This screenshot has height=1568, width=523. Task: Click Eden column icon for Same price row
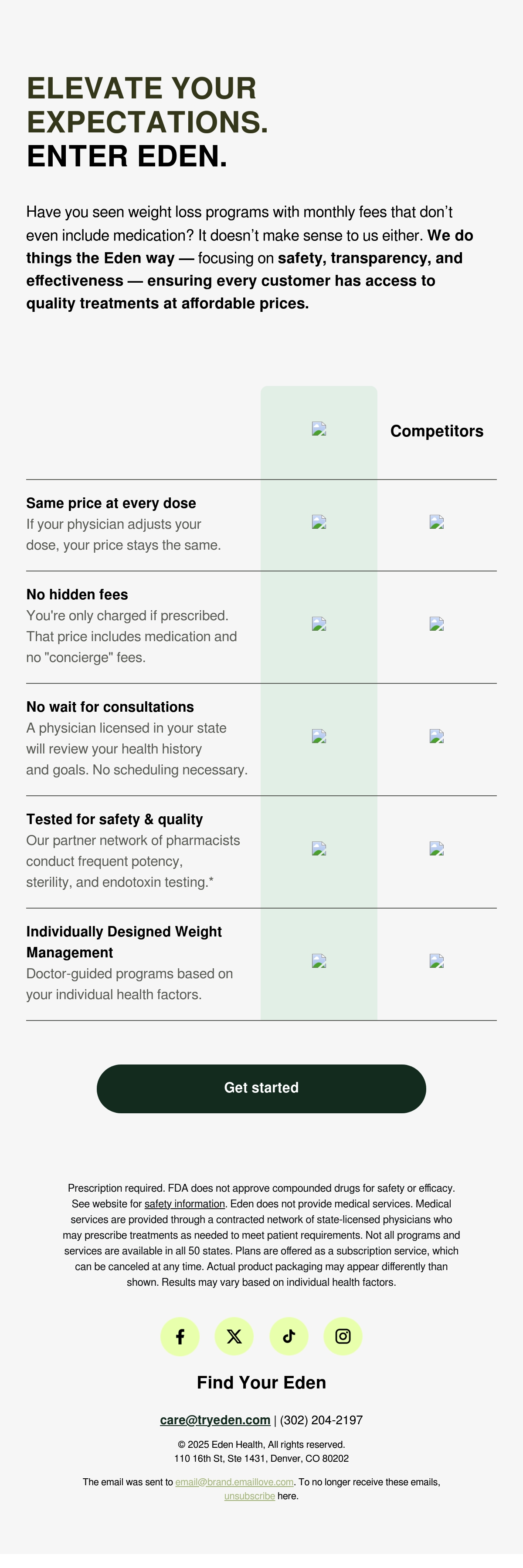click(x=319, y=522)
